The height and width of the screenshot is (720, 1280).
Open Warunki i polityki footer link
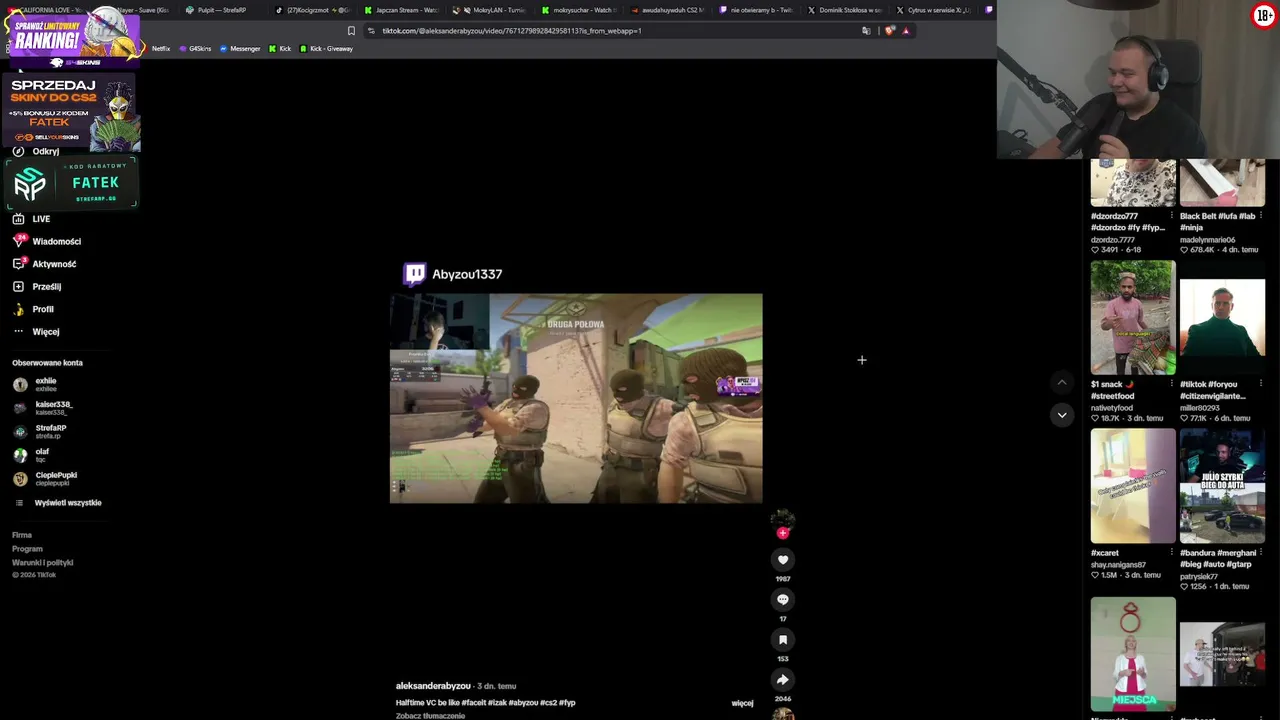[x=43, y=563]
